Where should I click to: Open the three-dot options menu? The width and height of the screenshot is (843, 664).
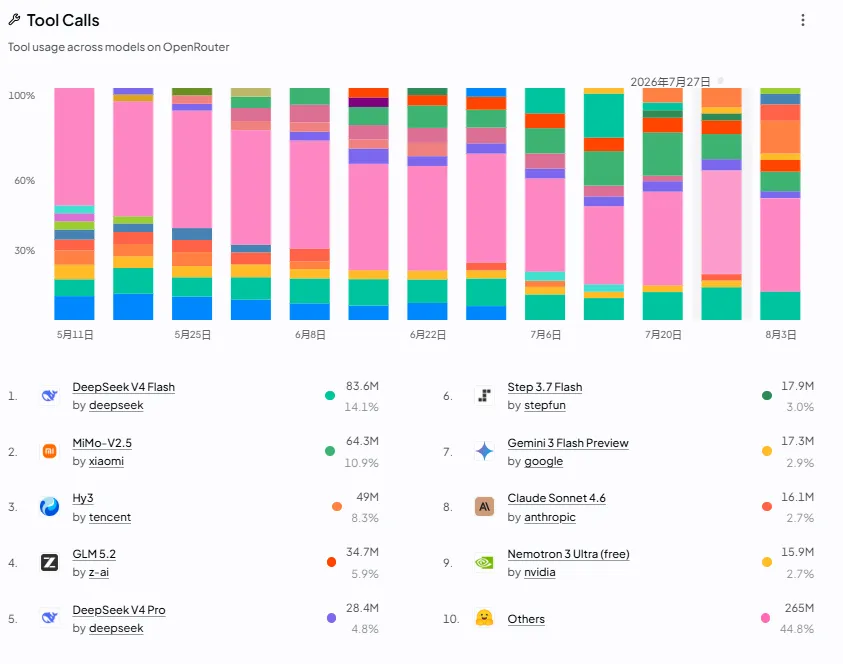pos(803,20)
